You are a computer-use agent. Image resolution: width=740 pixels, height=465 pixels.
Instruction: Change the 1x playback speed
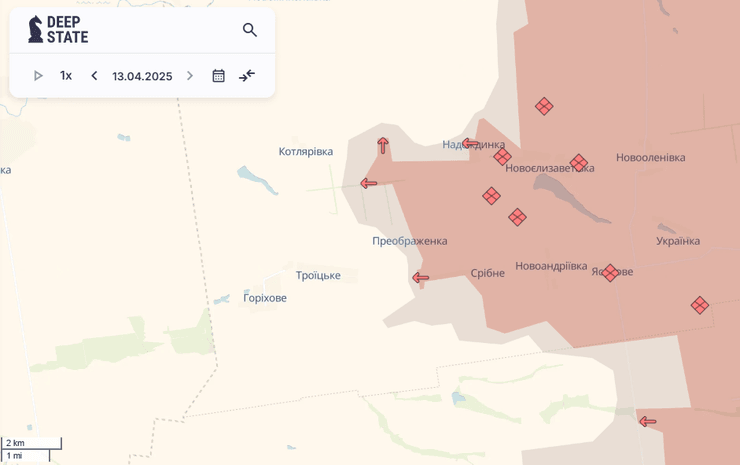click(x=66, y=76)
